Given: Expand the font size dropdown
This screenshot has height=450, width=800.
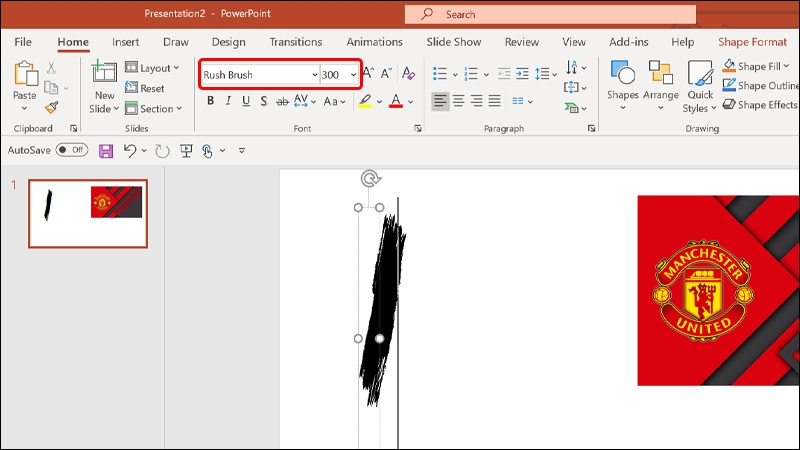Looking at the screenshot, I should coord(353,74).
